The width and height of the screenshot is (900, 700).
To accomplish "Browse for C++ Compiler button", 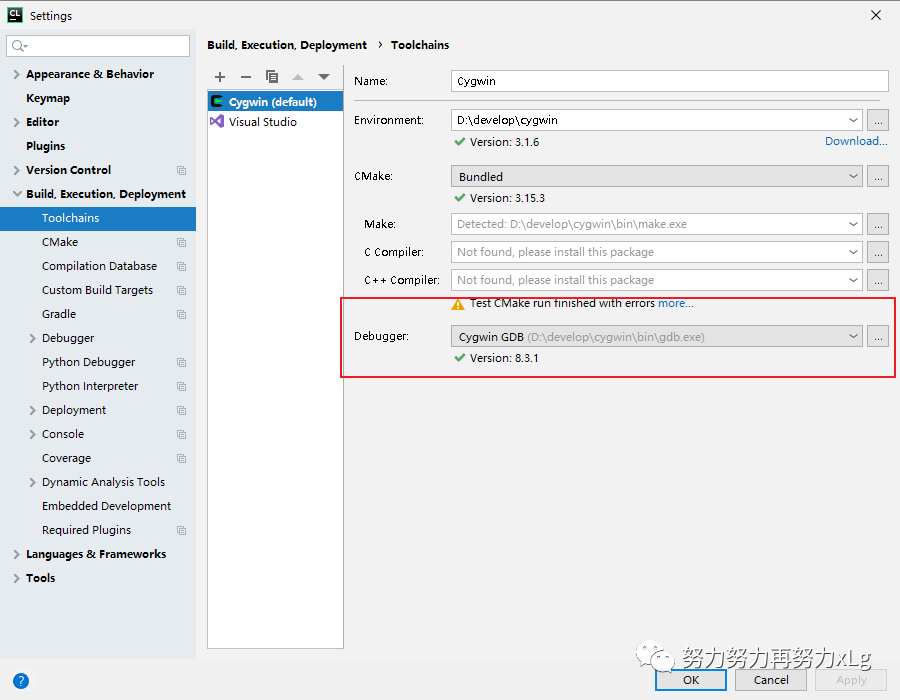I will coord(878,280).
